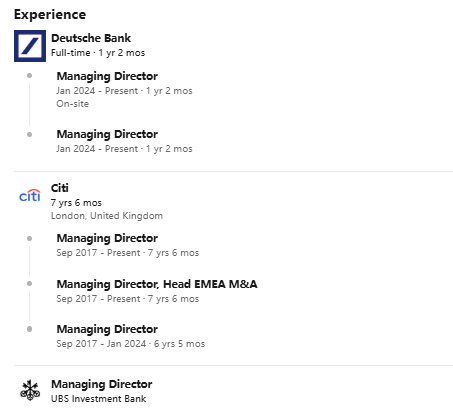Click the UBS Managing Director title
The image size is (453, 415).
coord(102,384)
